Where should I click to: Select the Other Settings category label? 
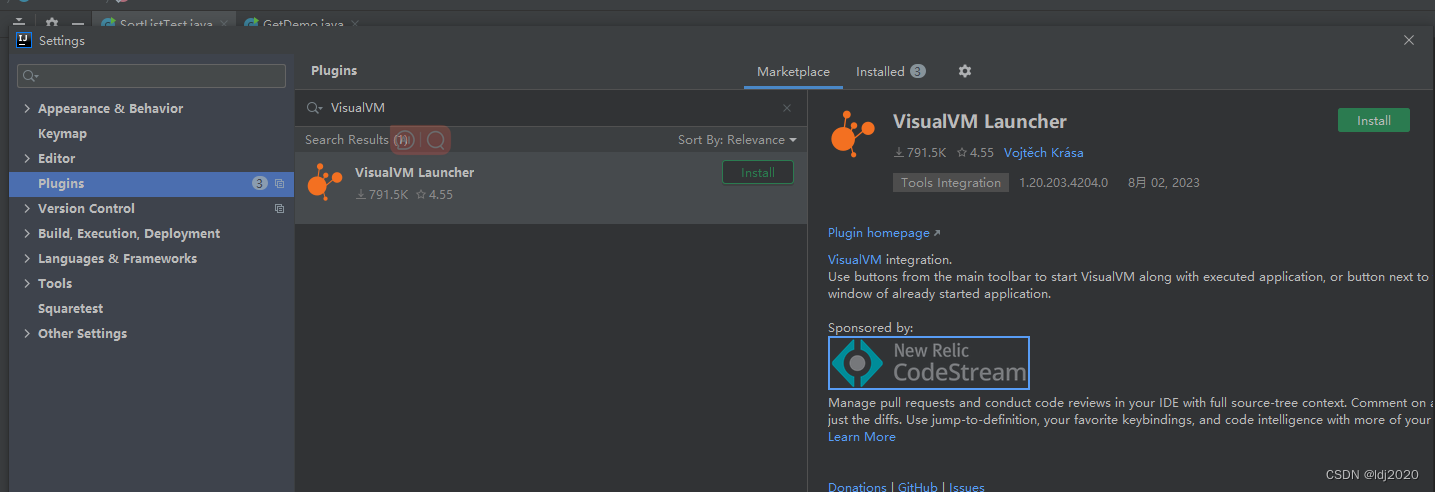coord(82,334)
